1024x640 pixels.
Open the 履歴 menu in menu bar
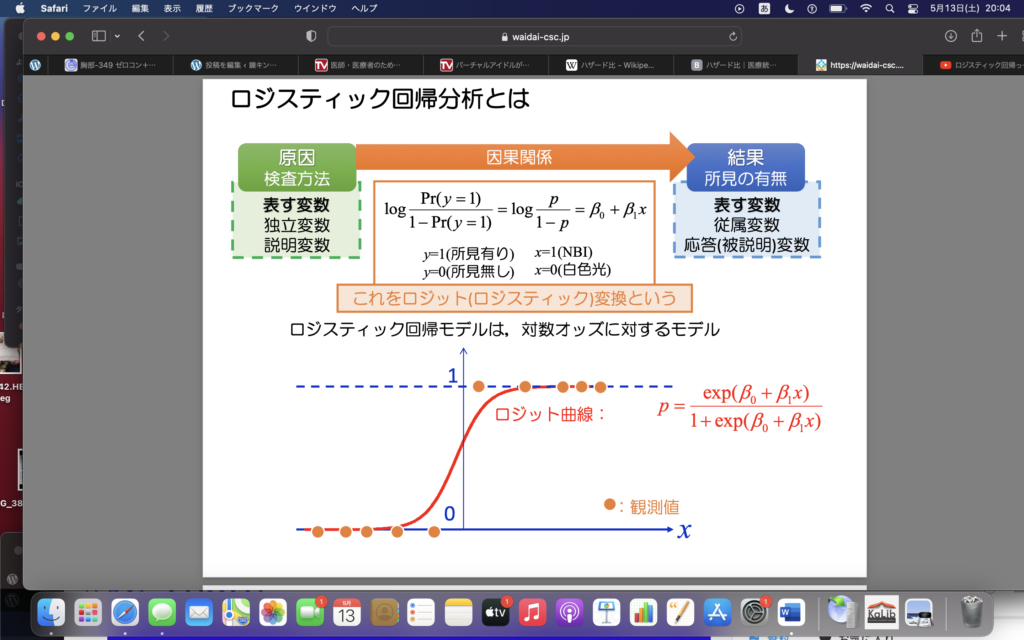pyautogui.click(x=207, y=8)
